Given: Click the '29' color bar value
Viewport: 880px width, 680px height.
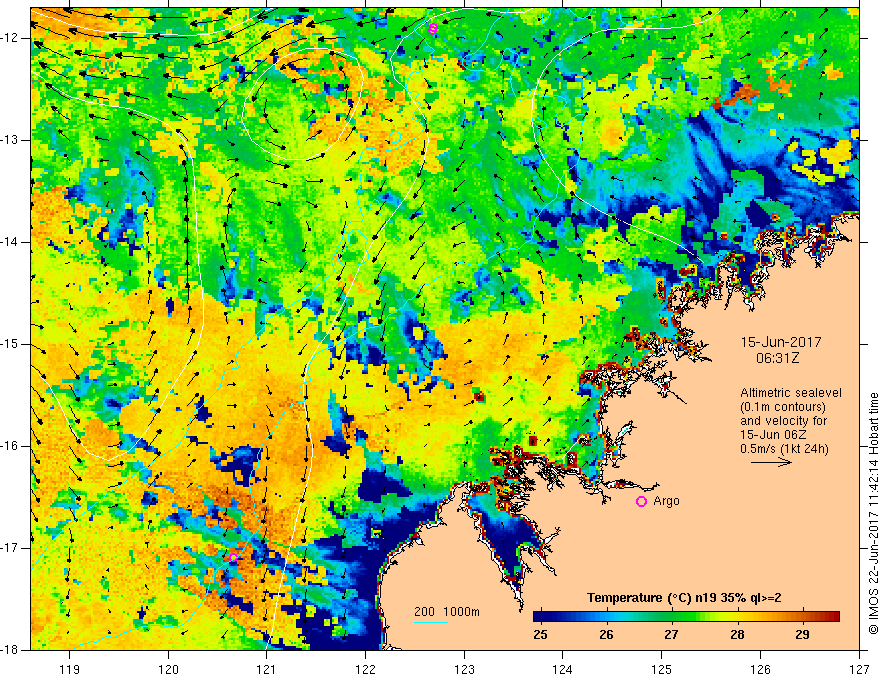Looking at the screenshot, I should 803,634.
